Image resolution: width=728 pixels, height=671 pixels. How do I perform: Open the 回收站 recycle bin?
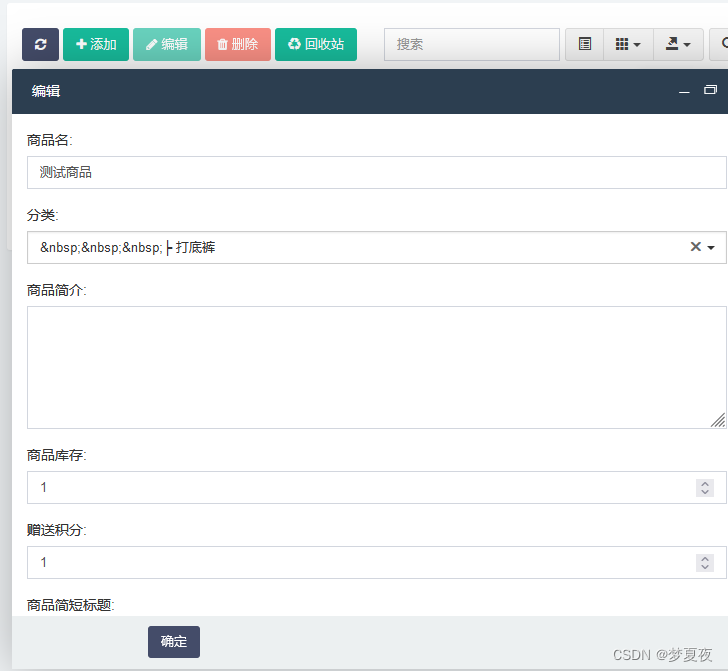coord(316,45)
